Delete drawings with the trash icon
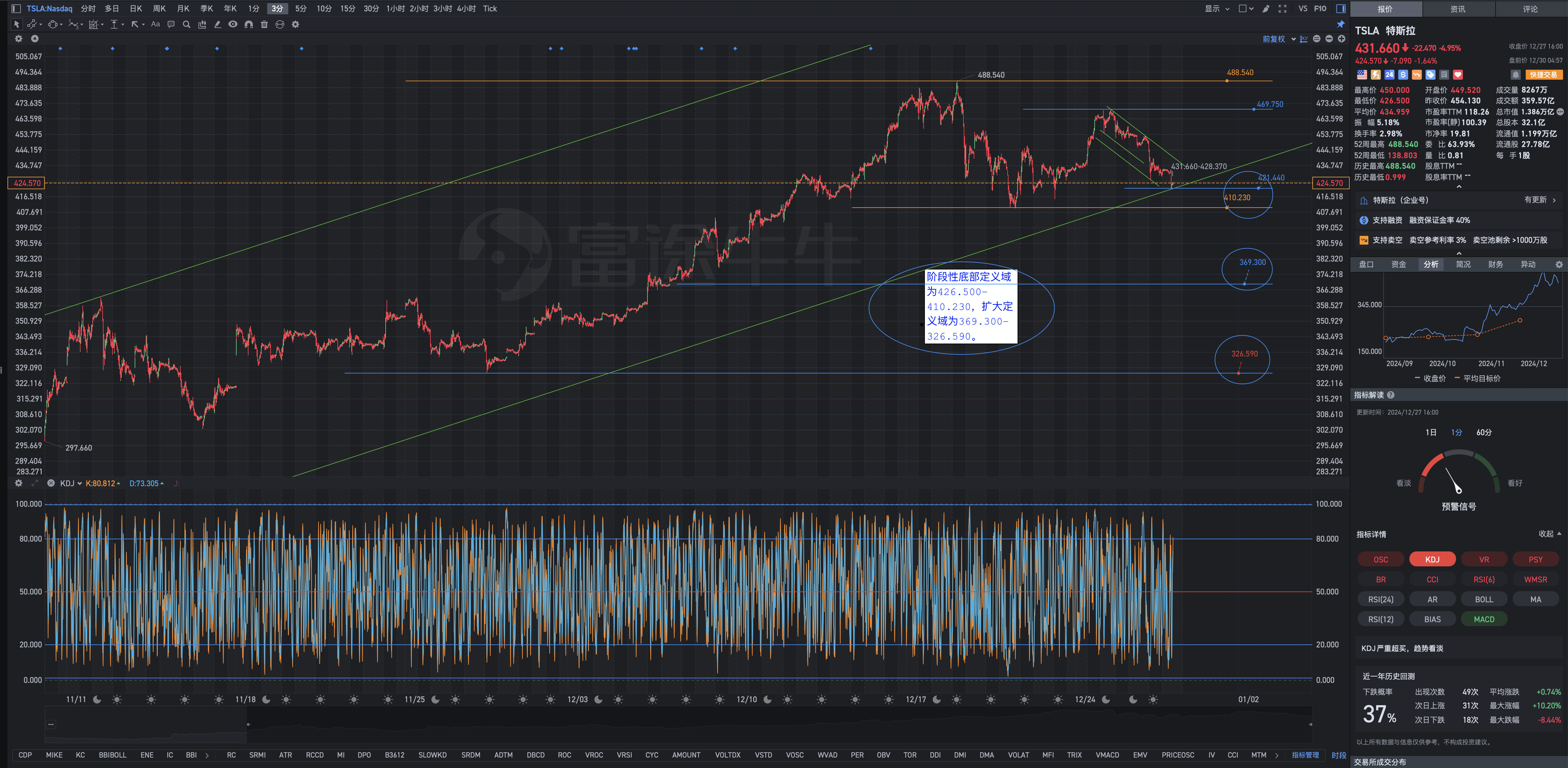 pyautogui.click(x=264, y=24)
